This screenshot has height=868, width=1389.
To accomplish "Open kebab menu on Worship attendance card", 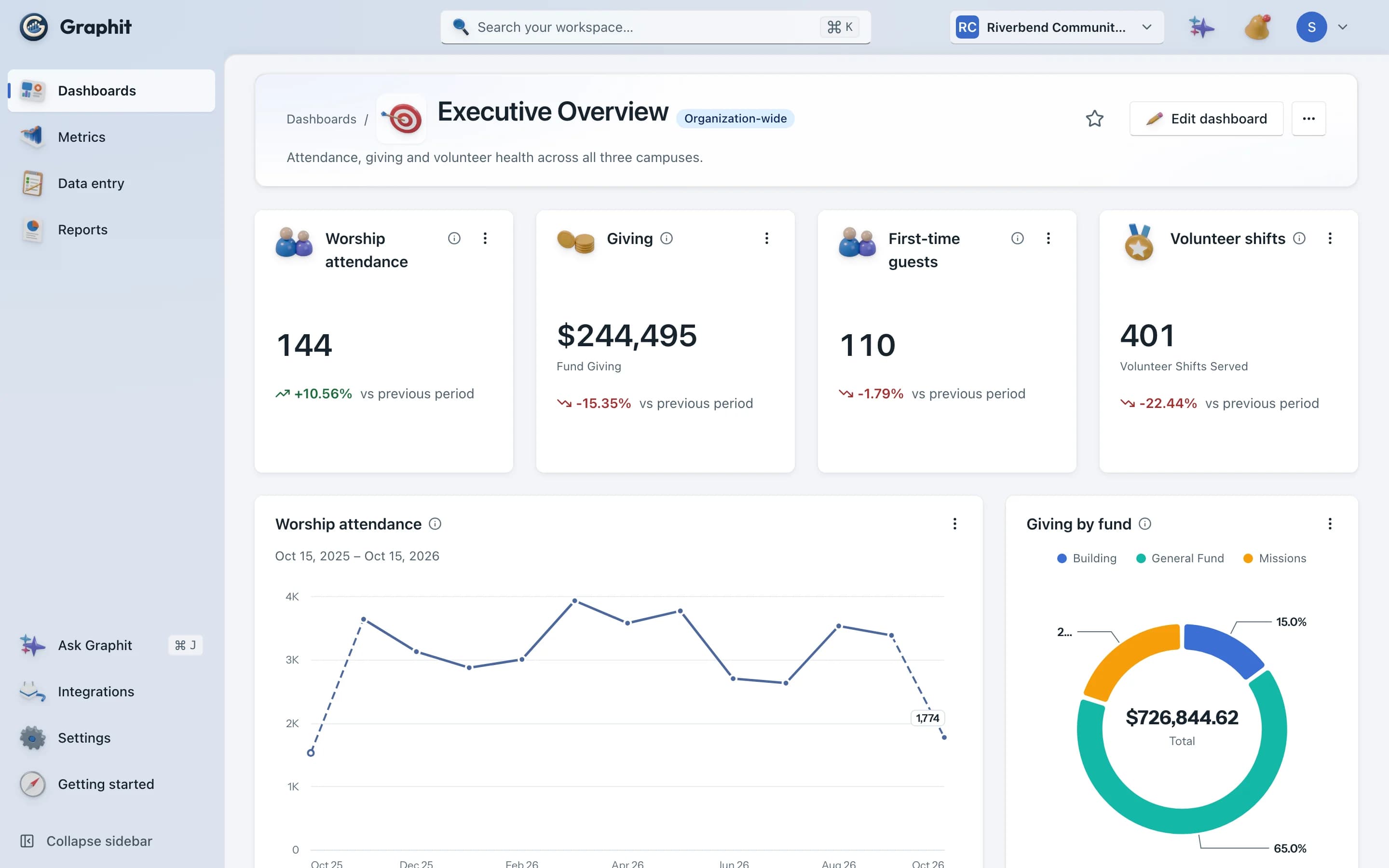I will click(x=485, y=238).
